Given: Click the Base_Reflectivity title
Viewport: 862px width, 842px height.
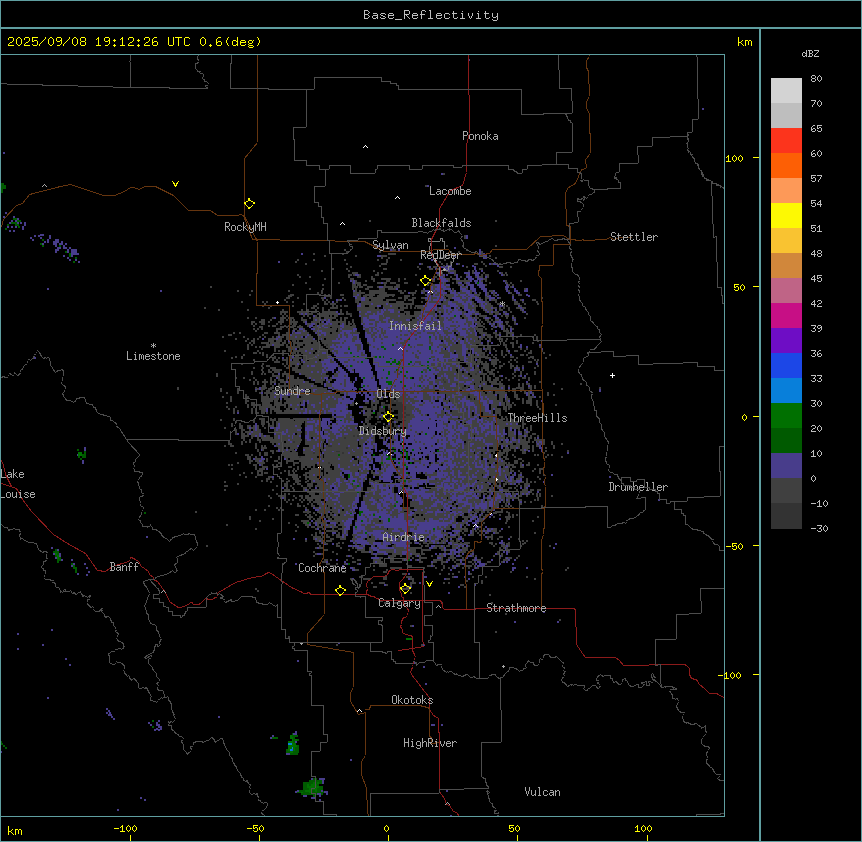Looking at the screenshot, I should tap(431, 15).
